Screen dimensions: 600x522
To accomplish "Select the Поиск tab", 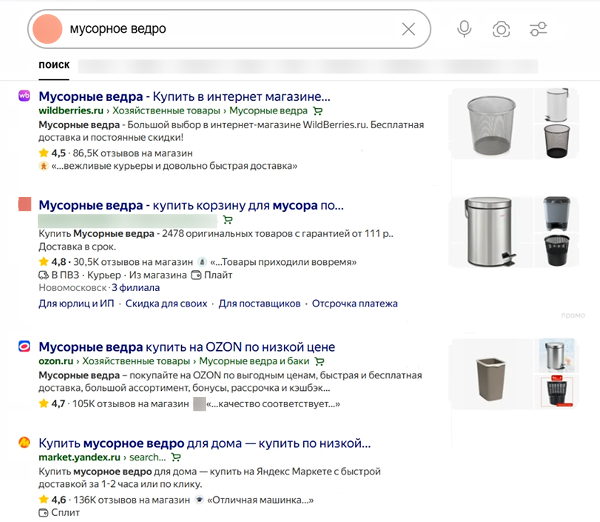I will pos(54,65).
